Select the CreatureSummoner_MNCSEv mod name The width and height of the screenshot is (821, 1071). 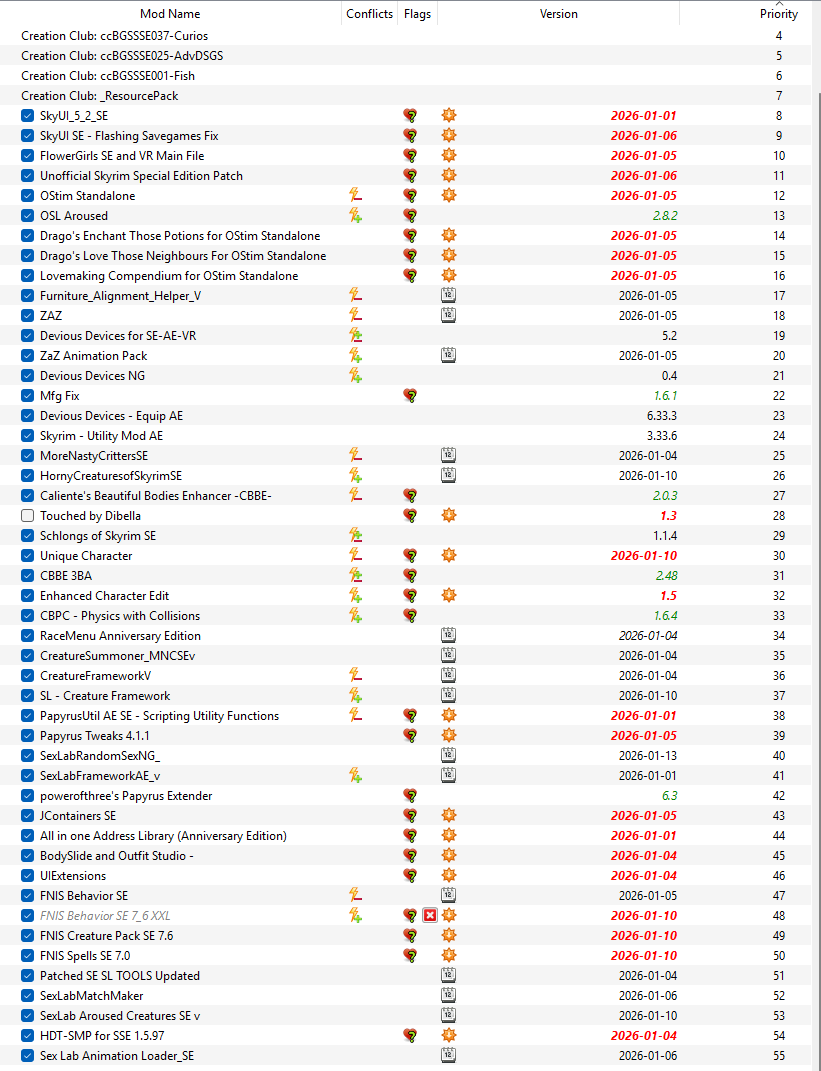point(117,655)
